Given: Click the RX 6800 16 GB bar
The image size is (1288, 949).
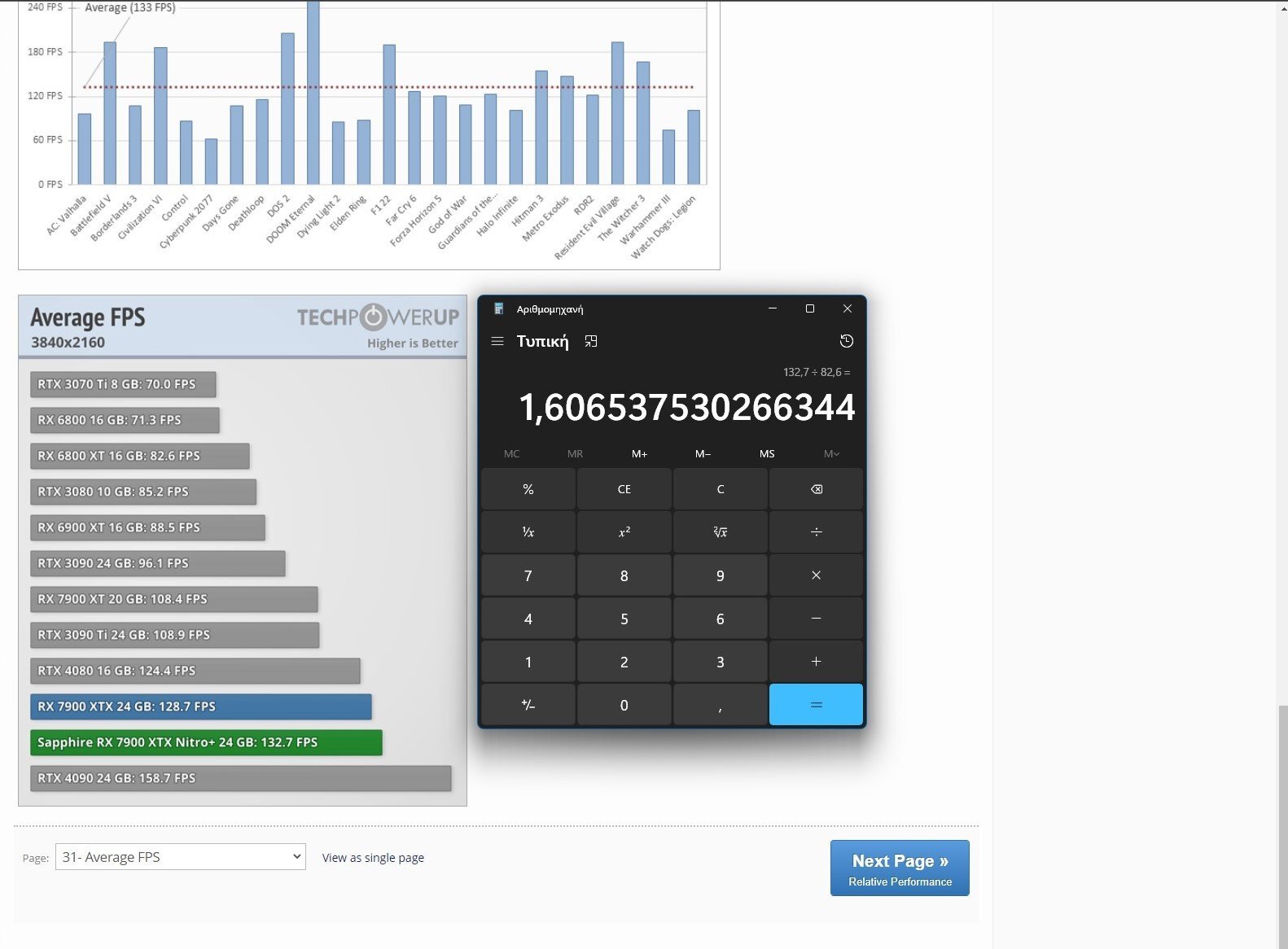Looking at the screenshot, I should (125, 420).
